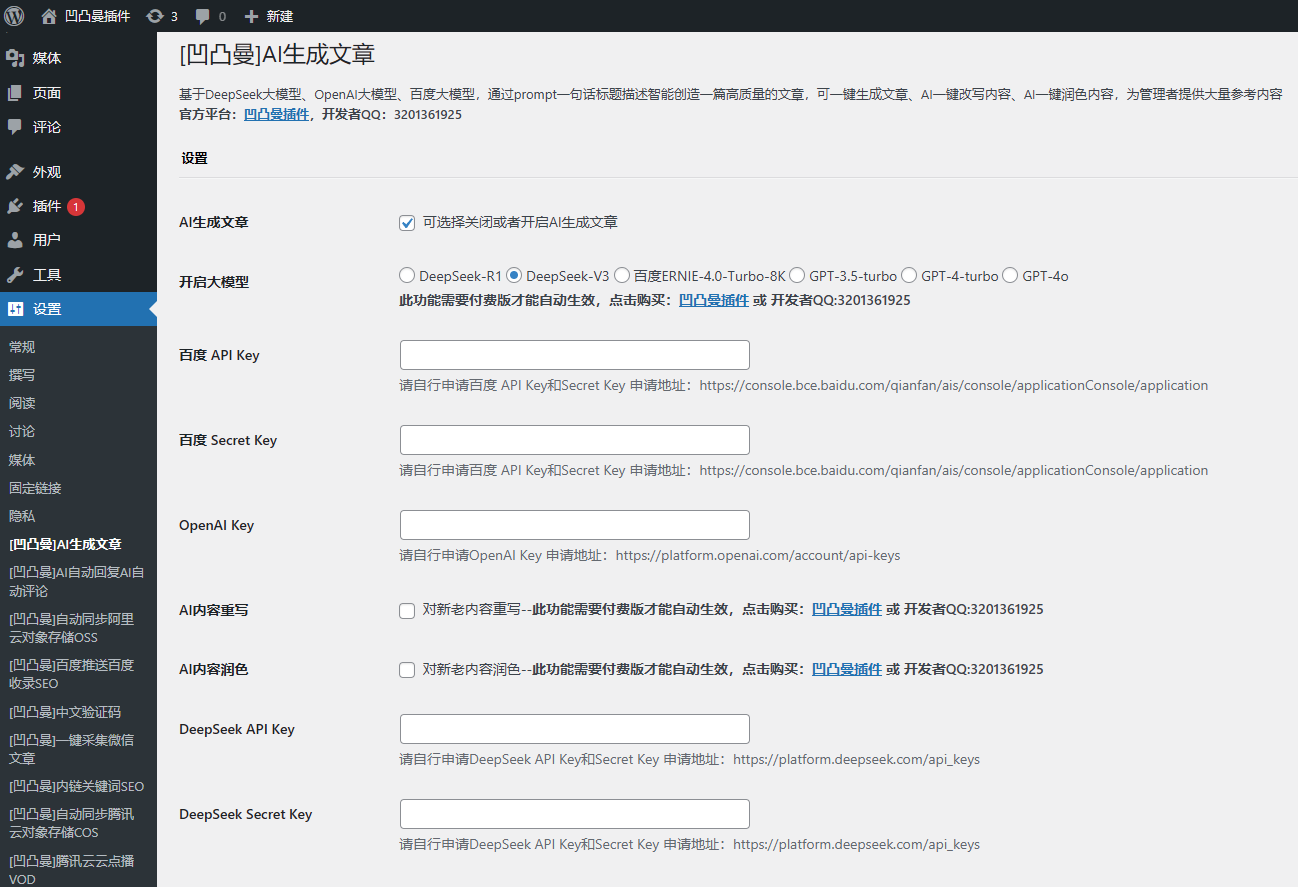The width and height of the screenshot is (1298, 887).
Task: Open the 插件 menu in the sidebar
Action: click(78, 206)
